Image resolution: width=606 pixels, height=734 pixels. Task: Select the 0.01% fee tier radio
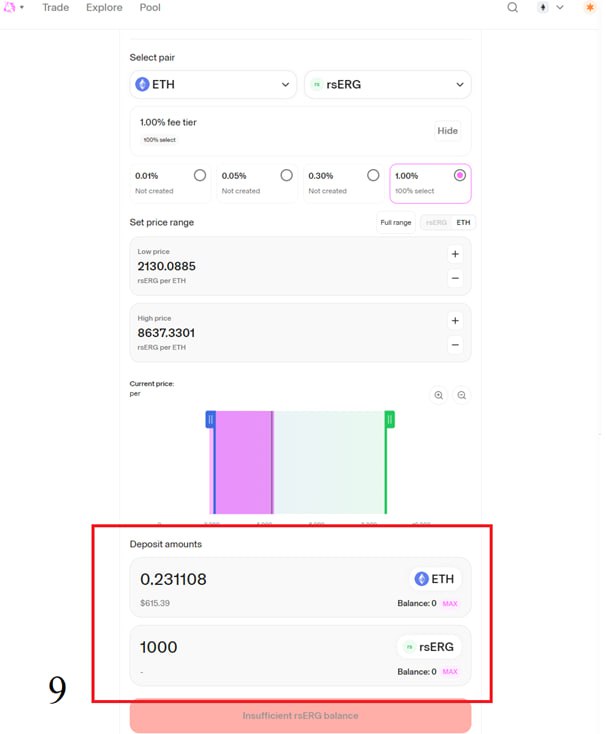[x=200, y=175]
